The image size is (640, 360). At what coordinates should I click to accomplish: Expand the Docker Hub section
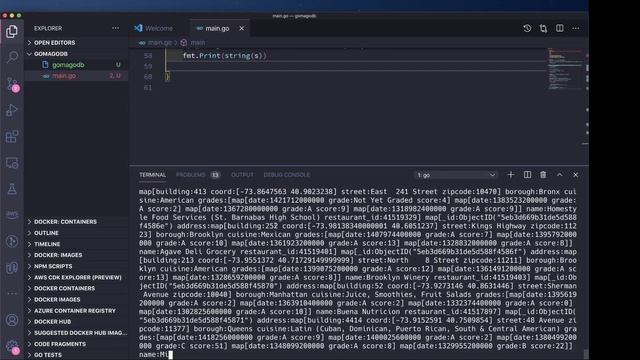point(76,322)
